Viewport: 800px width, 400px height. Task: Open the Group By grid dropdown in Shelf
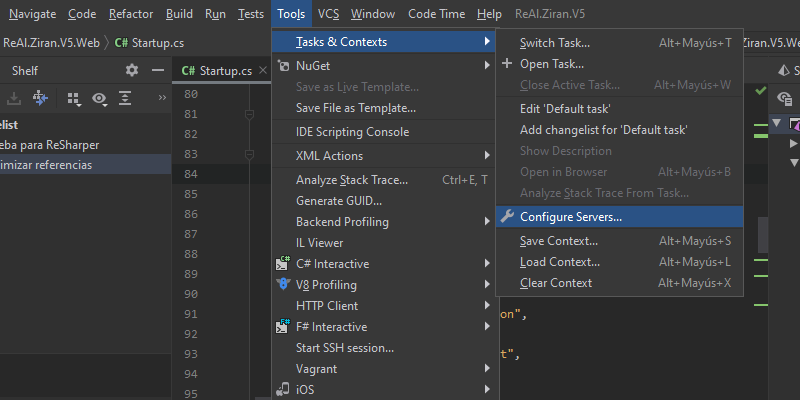coord(74,99)
